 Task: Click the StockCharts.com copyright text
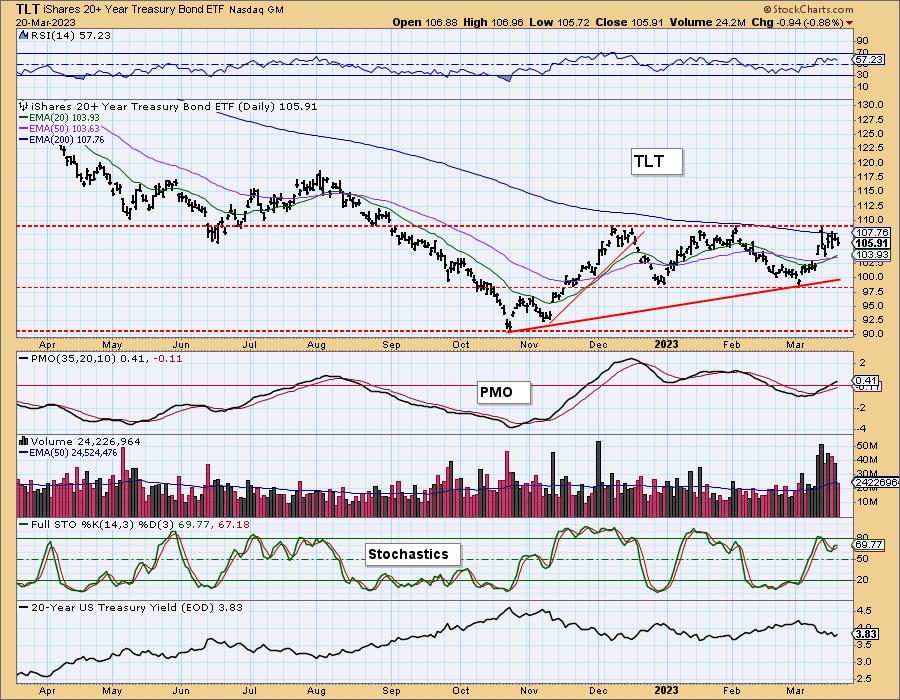(x=808, y=9)
